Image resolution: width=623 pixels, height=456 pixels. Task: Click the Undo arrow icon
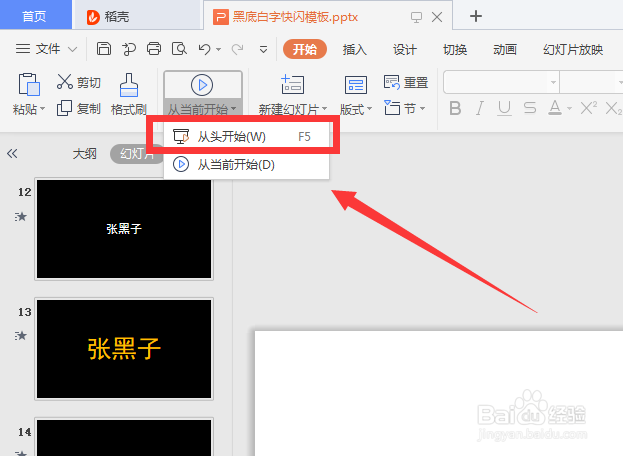click(205, 49)
